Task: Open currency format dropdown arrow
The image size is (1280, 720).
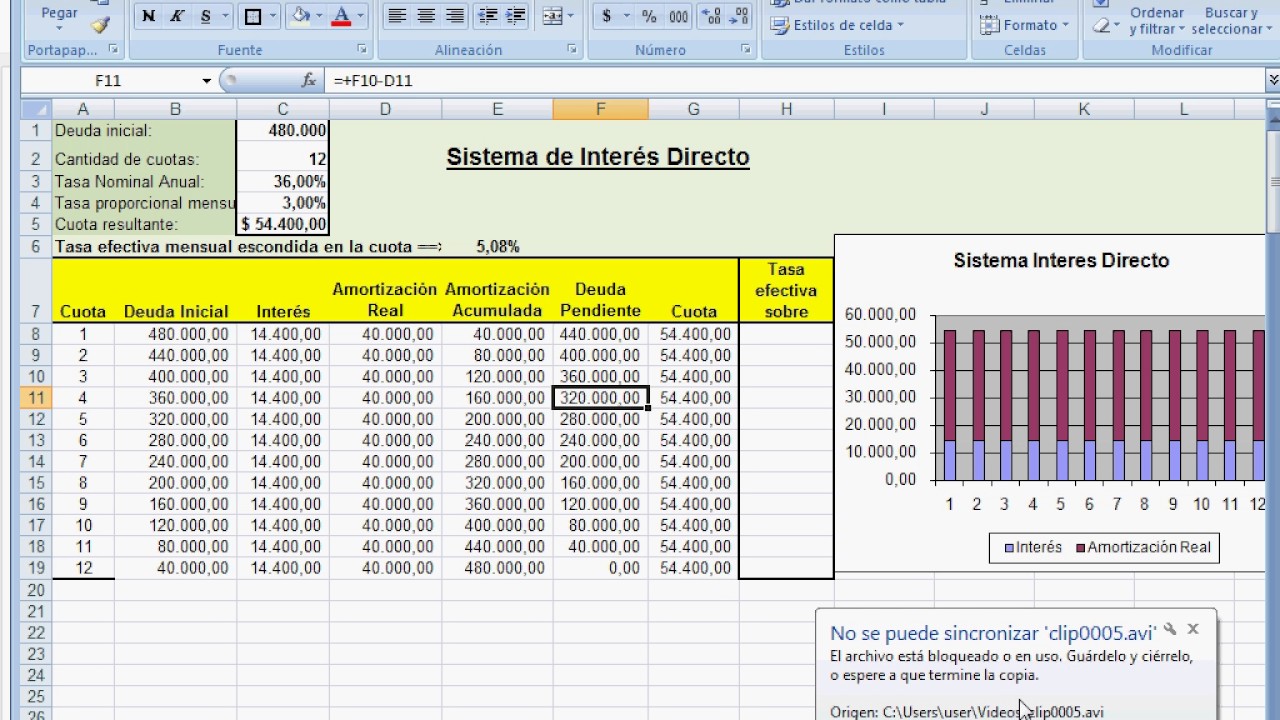Action: [x=627, y=16]
